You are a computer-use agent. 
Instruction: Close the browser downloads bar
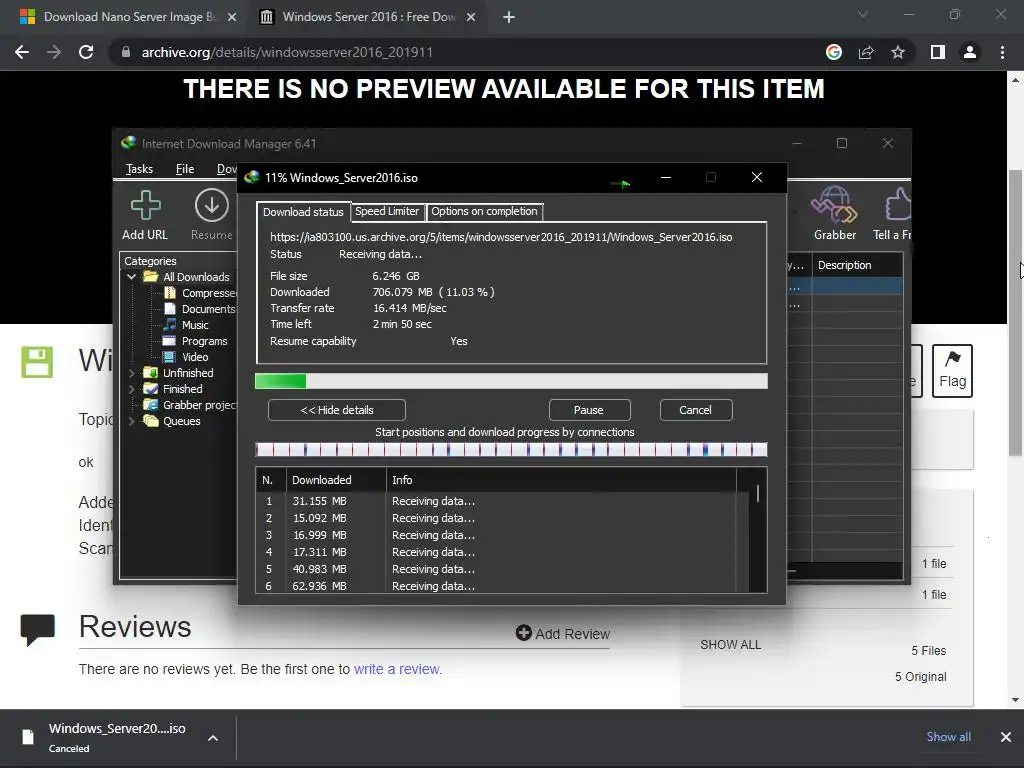tap(1006, 737)
